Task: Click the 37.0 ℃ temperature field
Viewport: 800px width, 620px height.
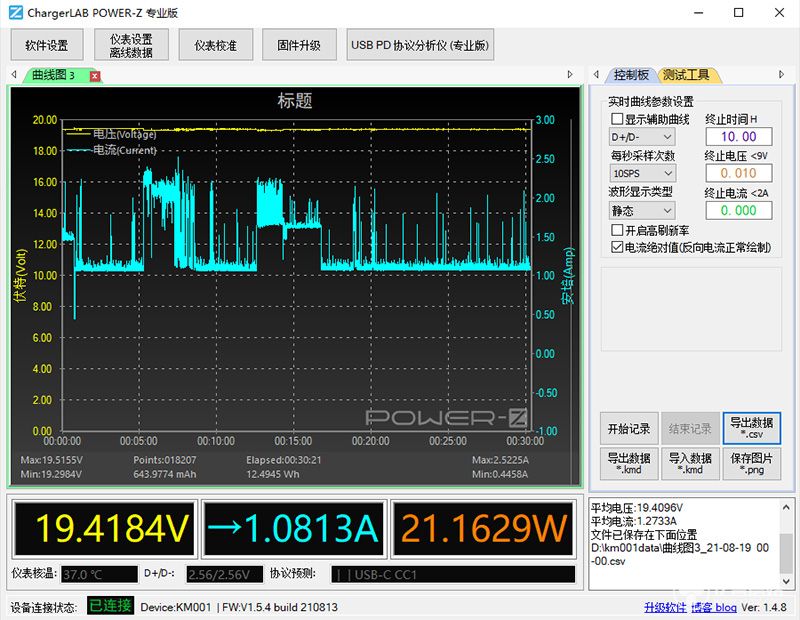Action: click(99, 575)
